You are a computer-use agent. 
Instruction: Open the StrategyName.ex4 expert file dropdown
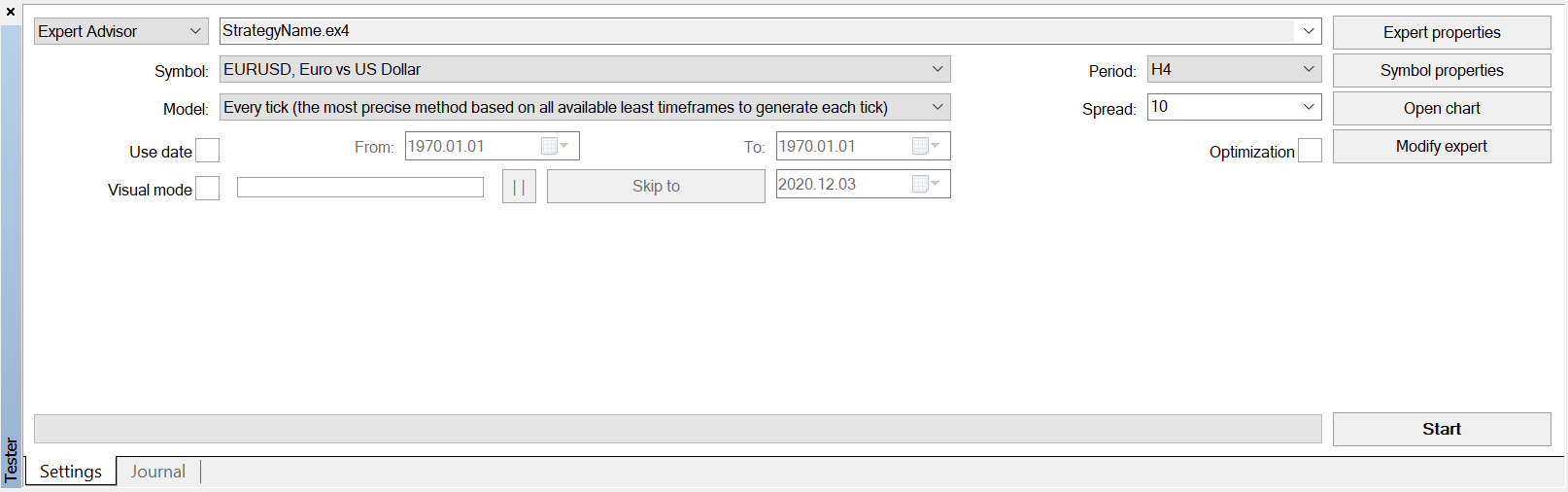(770, 31)
